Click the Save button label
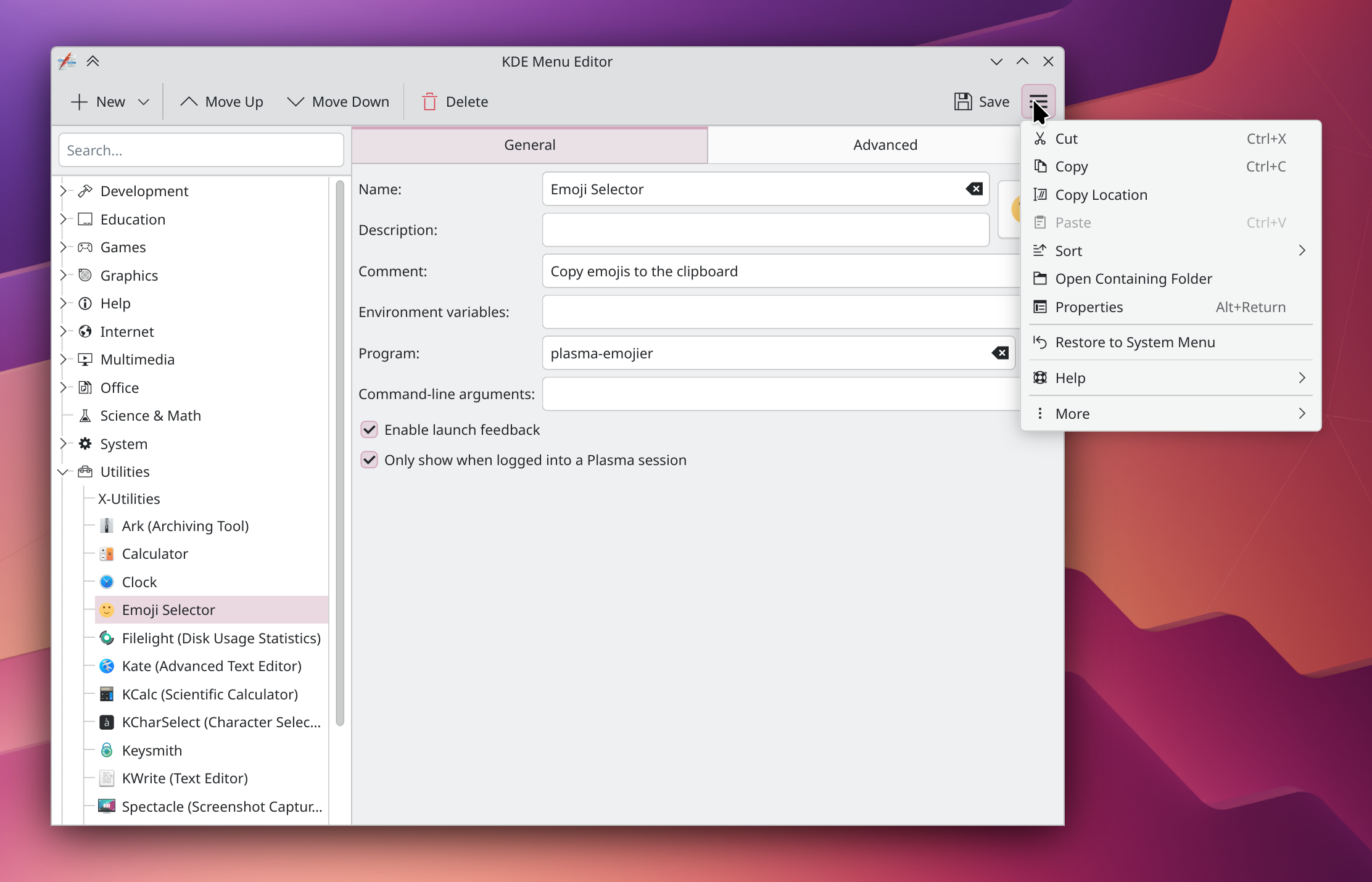 pyautogui.click(x=994, y=102)
